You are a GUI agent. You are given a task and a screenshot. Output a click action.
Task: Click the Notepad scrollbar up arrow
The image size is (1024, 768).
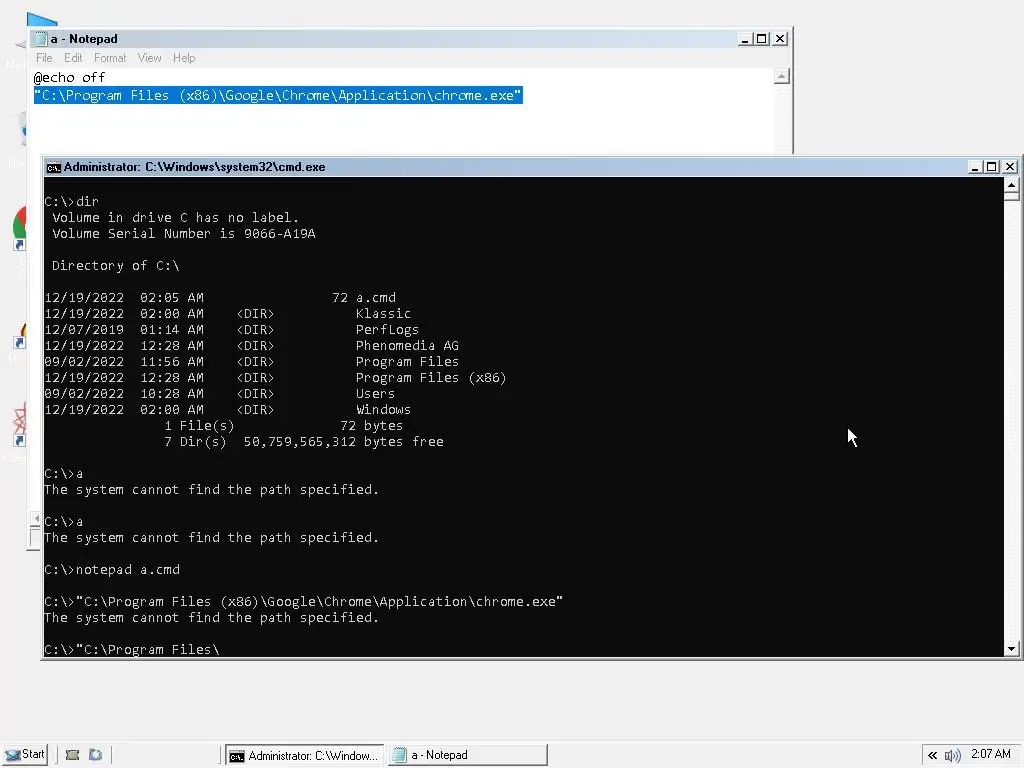point(782,76)
